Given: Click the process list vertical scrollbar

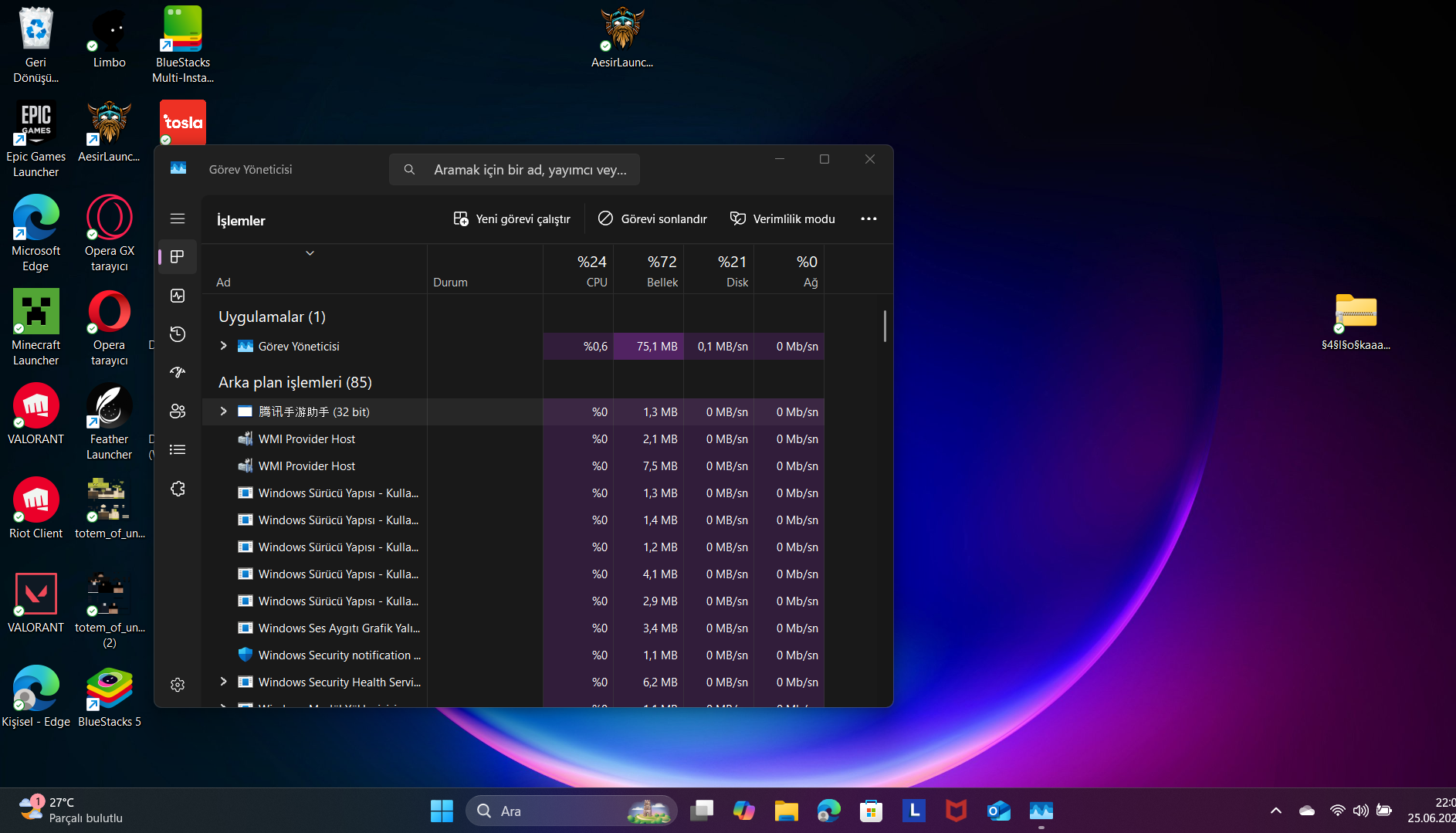Looking at the screenshot, I should (885, 326).
